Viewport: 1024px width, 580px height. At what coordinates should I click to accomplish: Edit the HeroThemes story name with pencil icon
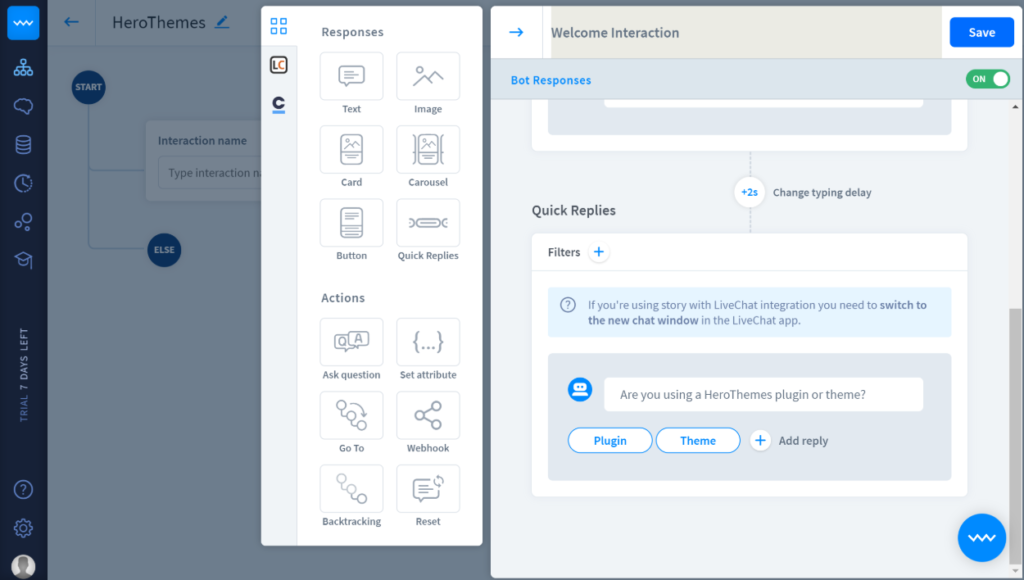(x=222, y=21)
